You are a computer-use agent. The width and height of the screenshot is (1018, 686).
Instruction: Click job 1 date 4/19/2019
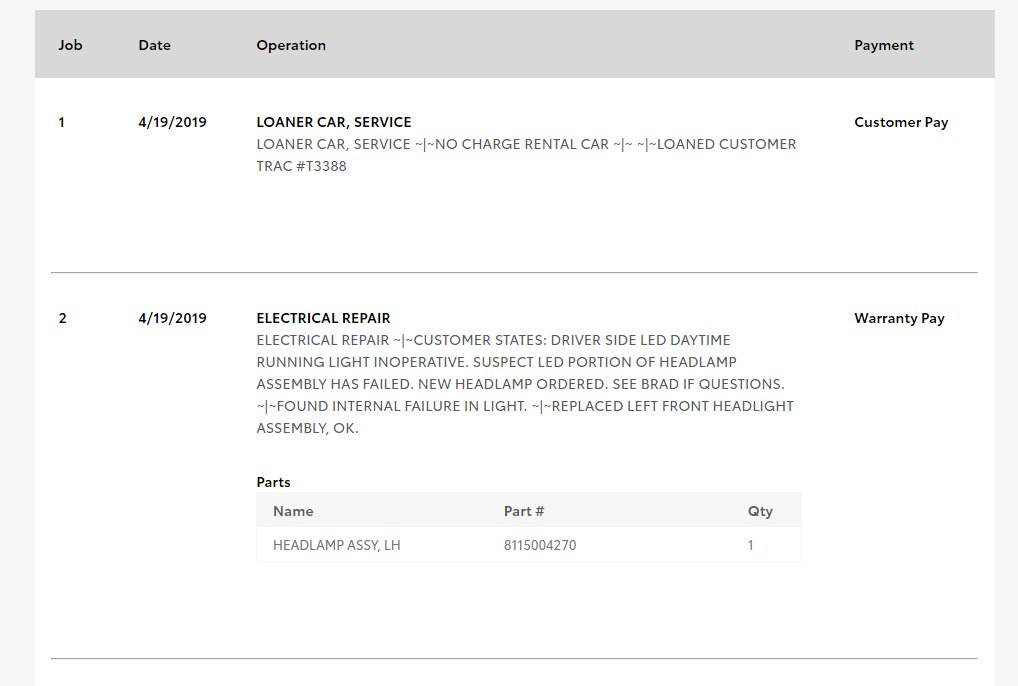click(x=172, y=122)
